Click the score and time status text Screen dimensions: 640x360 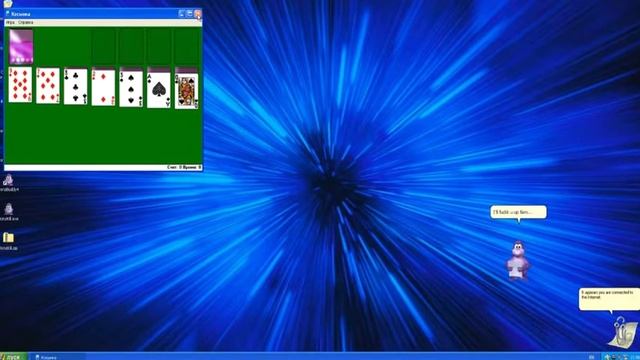click(184, 167)
